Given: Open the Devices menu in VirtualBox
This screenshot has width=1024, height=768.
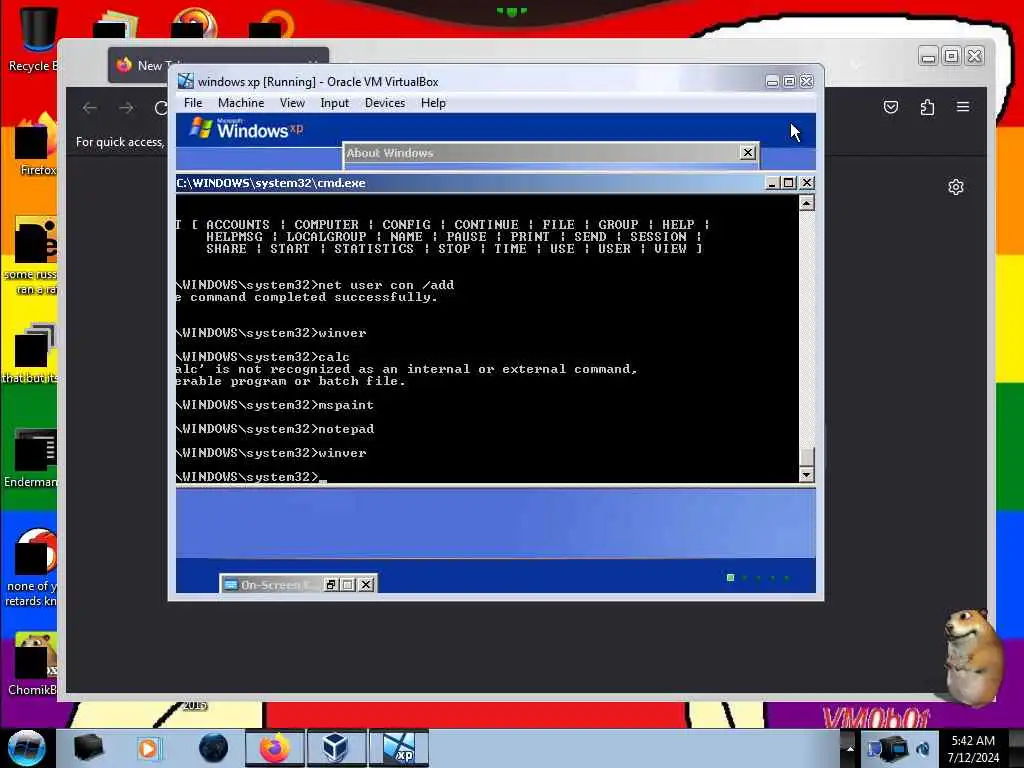Looking at the screenshot, I should point(385,103).
